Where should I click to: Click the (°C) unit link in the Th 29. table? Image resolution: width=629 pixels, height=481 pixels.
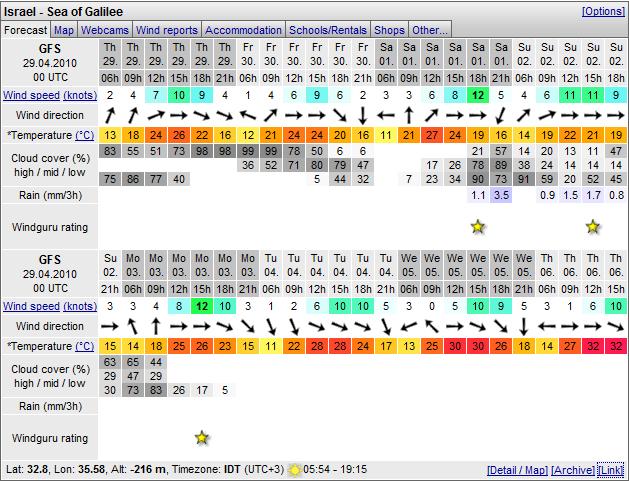[x=85, y=135]
